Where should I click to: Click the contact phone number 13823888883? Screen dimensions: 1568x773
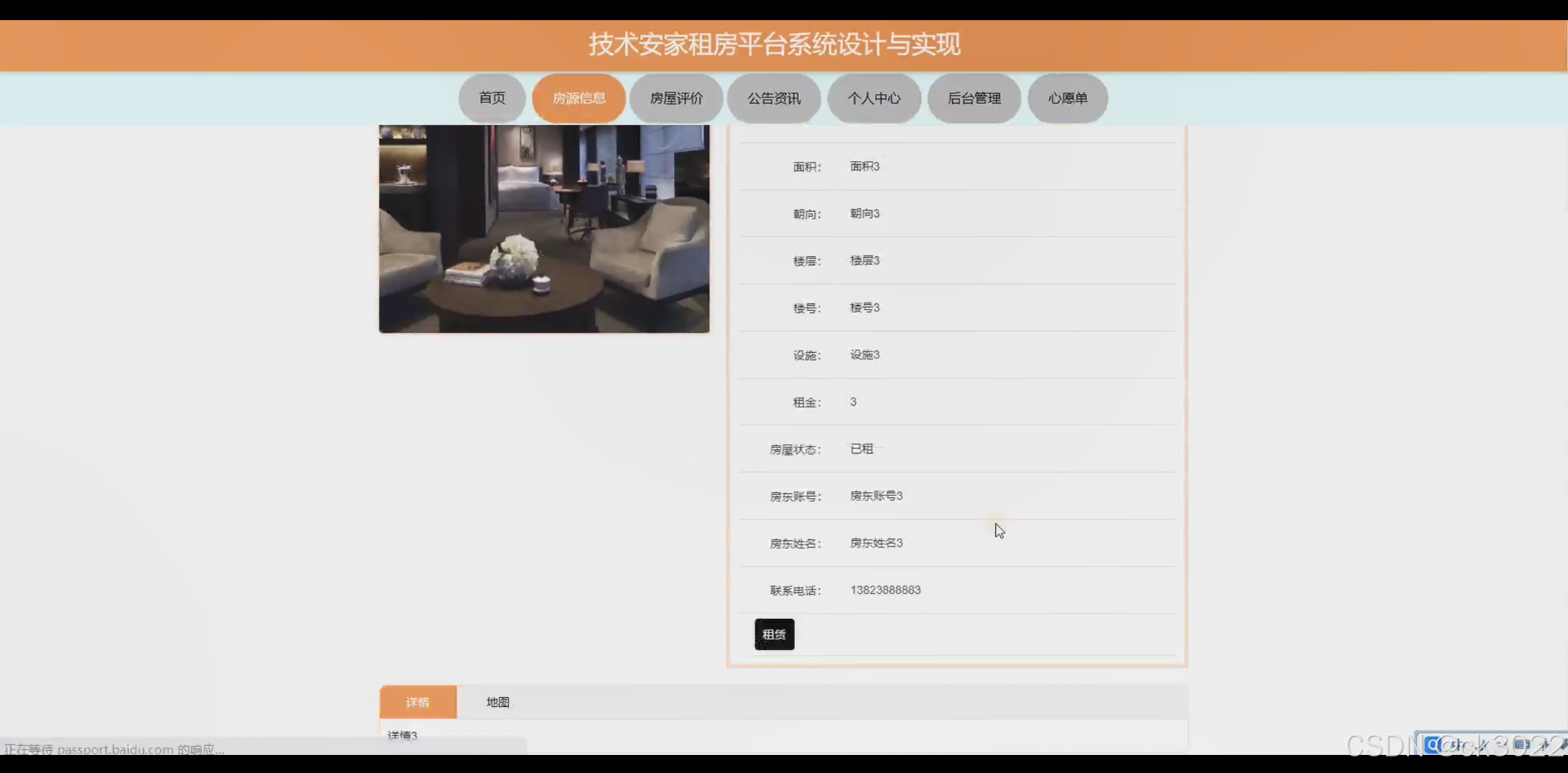pyautogui.click(x=885, y=590)
